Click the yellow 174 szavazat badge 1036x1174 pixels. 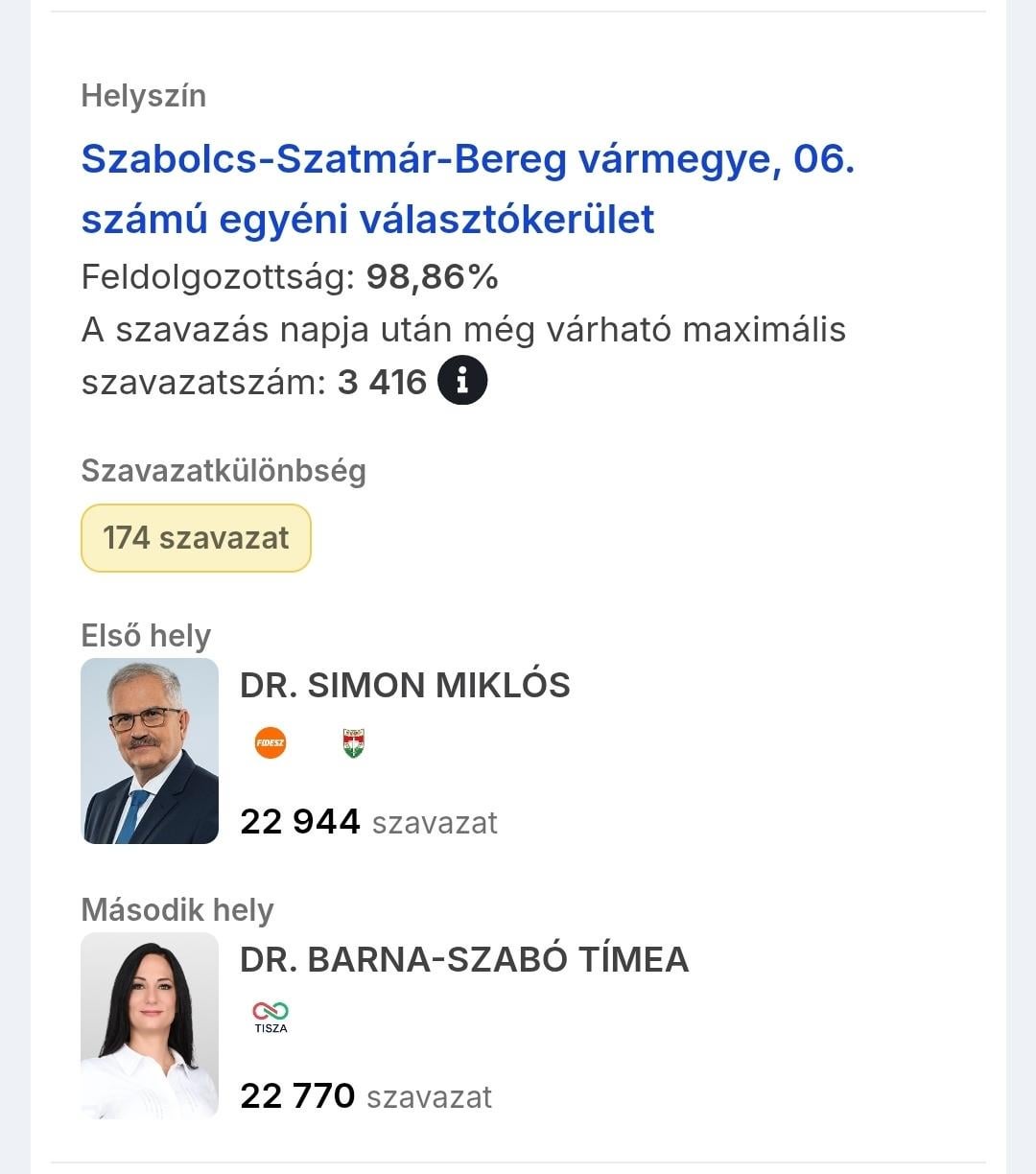(x=196, y=538)
